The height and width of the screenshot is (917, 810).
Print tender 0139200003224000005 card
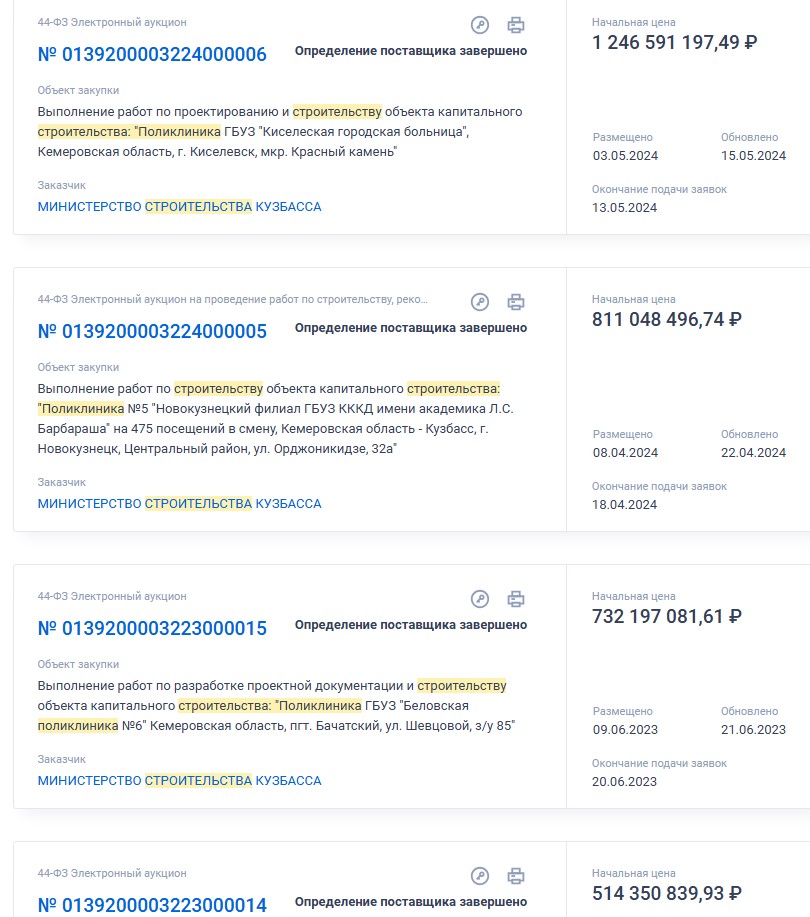pyautogui.click(x=515, y=302)
